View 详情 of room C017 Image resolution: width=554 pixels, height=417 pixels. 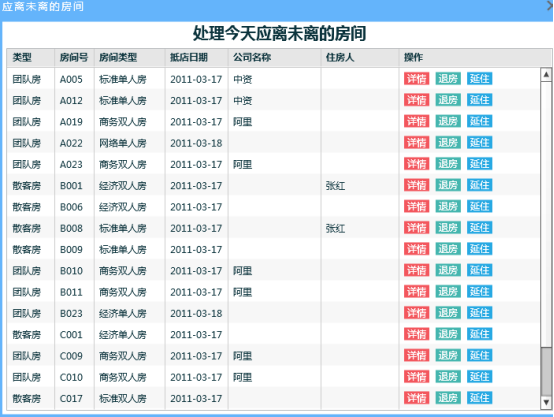417,398
